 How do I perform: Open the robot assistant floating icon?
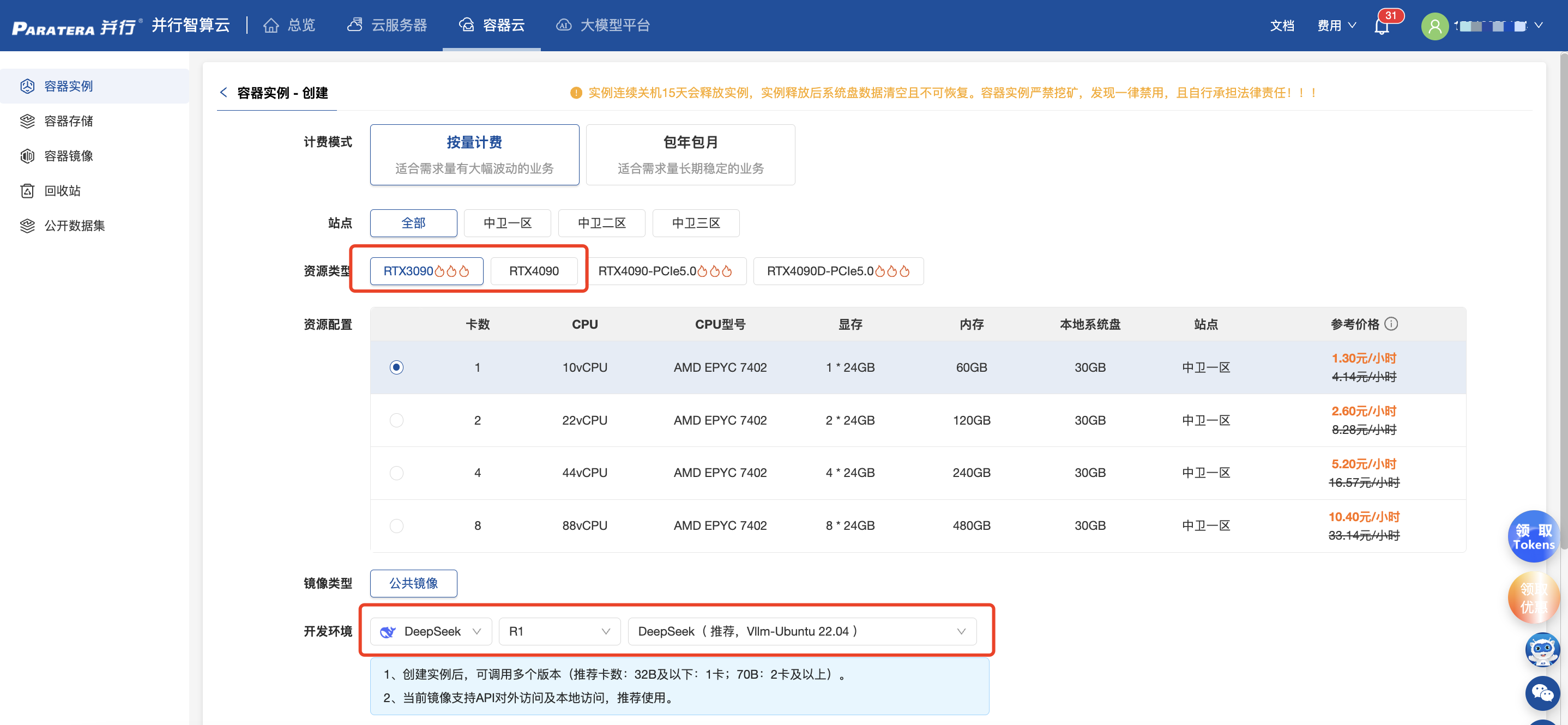[x=1542, y=650]
